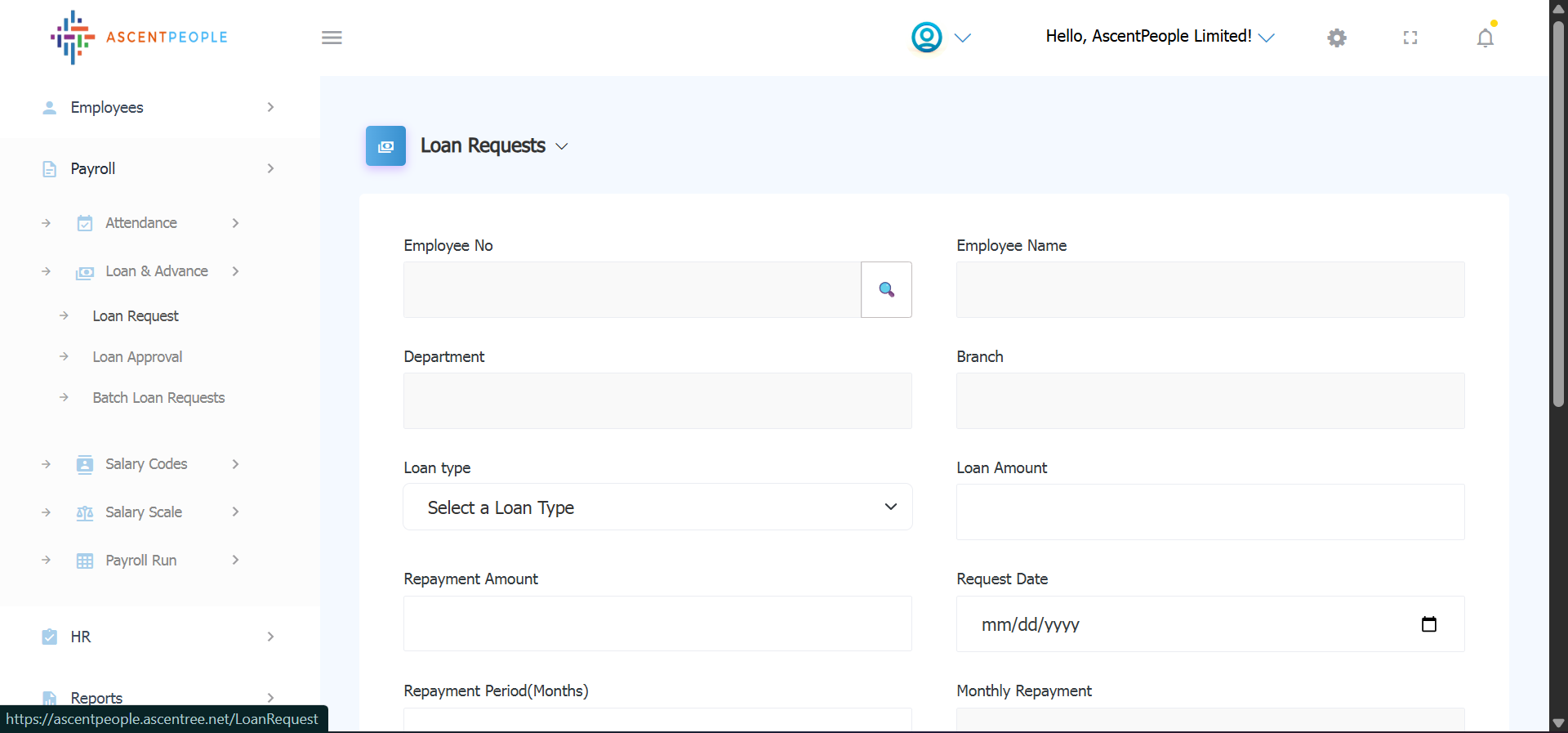This screenshot has height=733, width=1568.
Task: Click the Loan Amount input field
Action: [x=1209, y=512]
